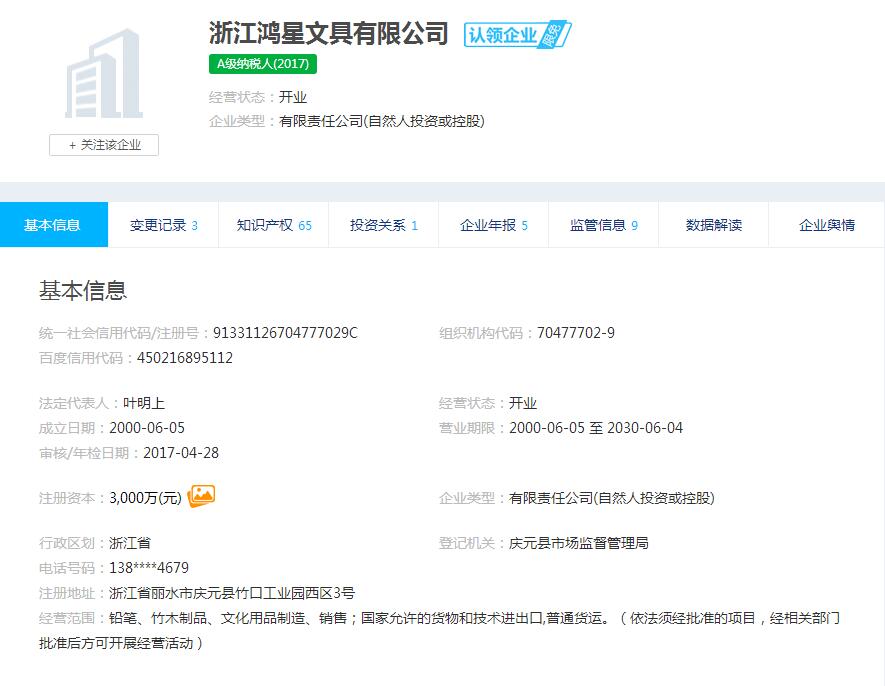The image size is (885, 686).
Task: Click Baidu credit code 450216895112
Action: pos(185,358)
